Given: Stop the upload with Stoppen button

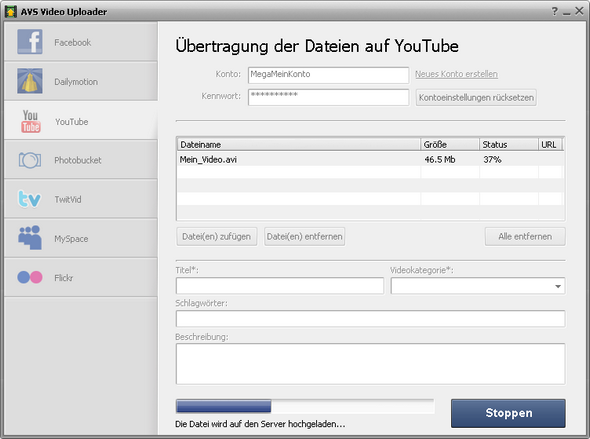Looking at the screenshot, I should coord(508,413).
